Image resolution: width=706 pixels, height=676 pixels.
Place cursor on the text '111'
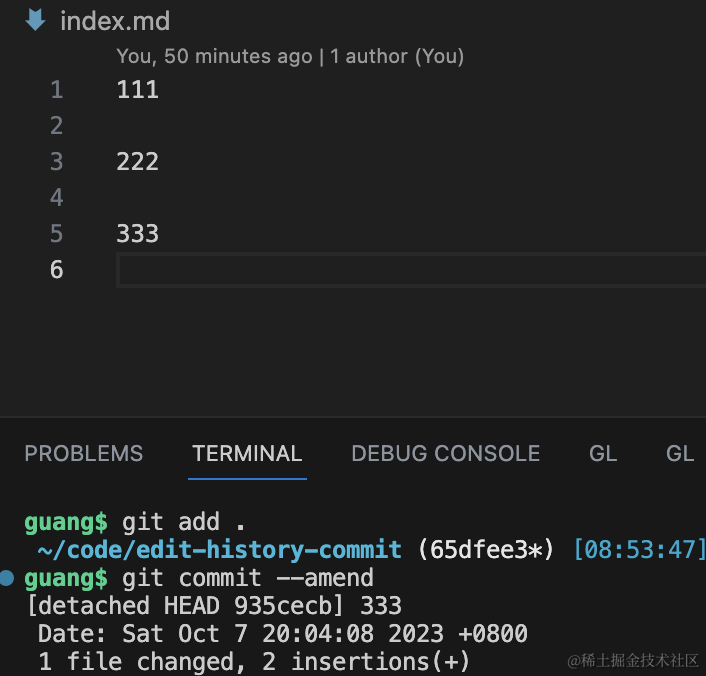137,90
